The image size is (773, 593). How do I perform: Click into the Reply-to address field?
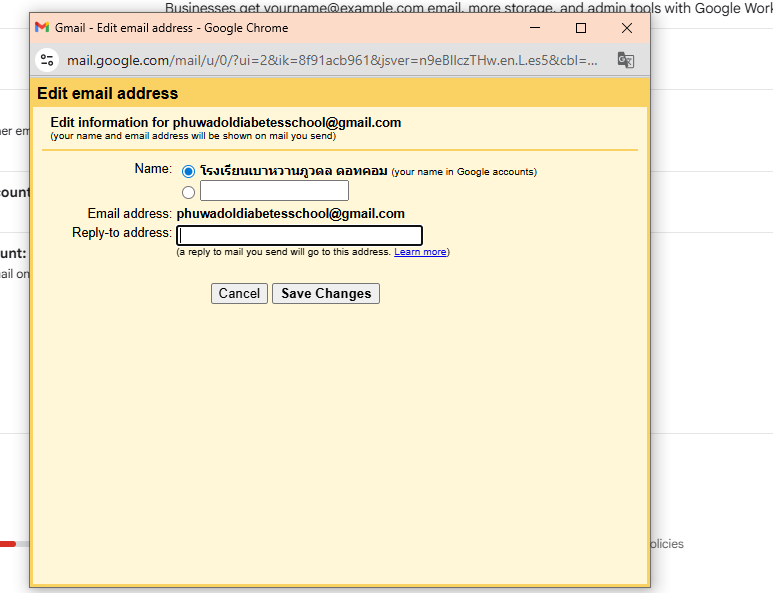pos(299,236)
